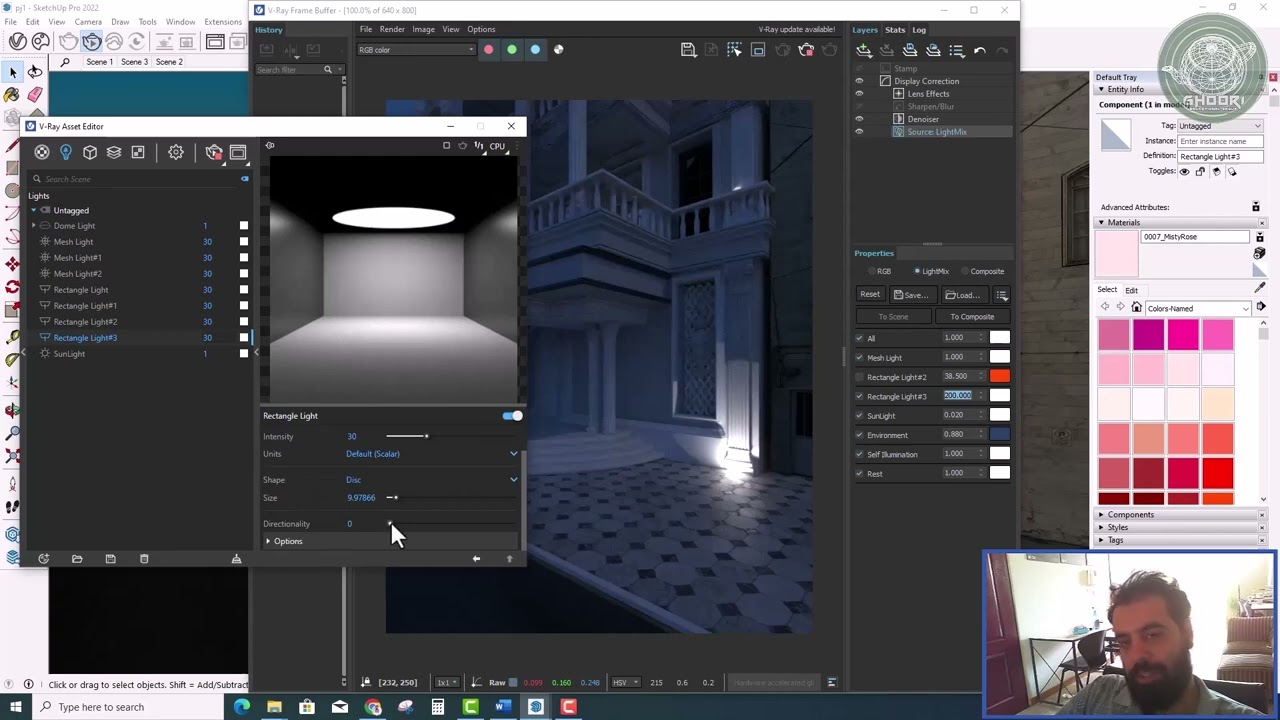Show Frame Buffer window from Asset Editor
1280x720 pixels.
[x=238, y=152]
